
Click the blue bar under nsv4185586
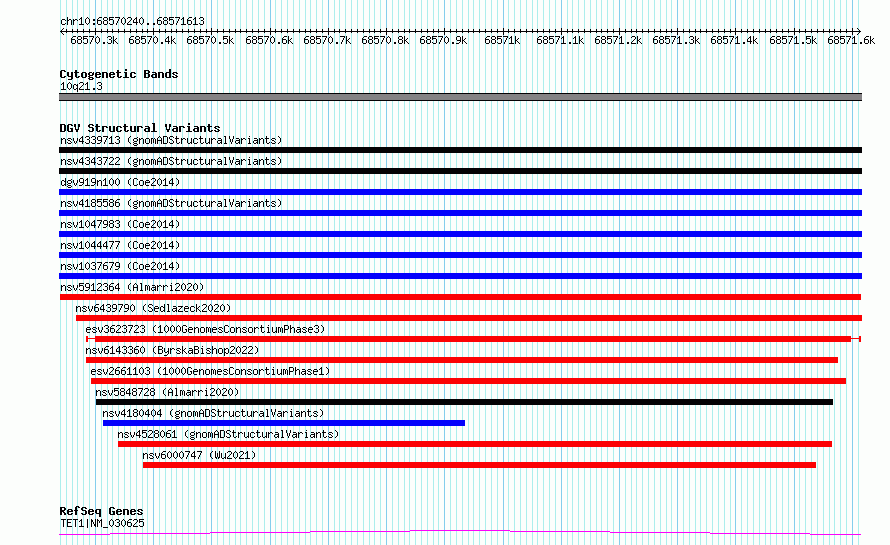[x=460, y=213]
